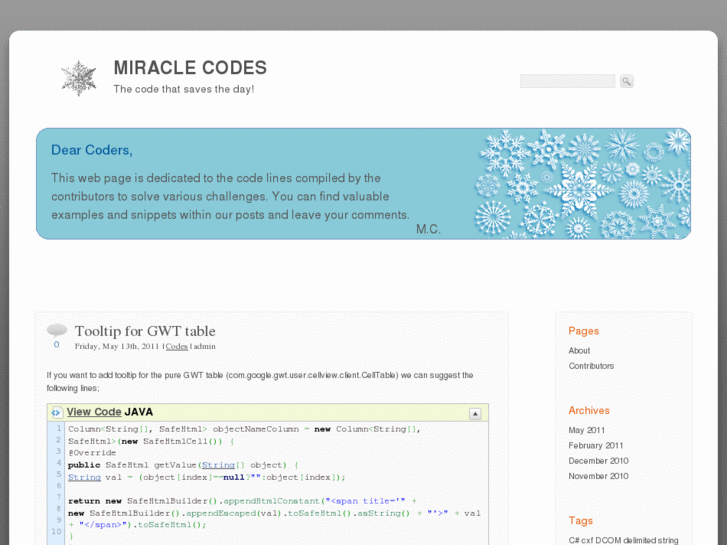Click the View Code link

click(94, 412)
